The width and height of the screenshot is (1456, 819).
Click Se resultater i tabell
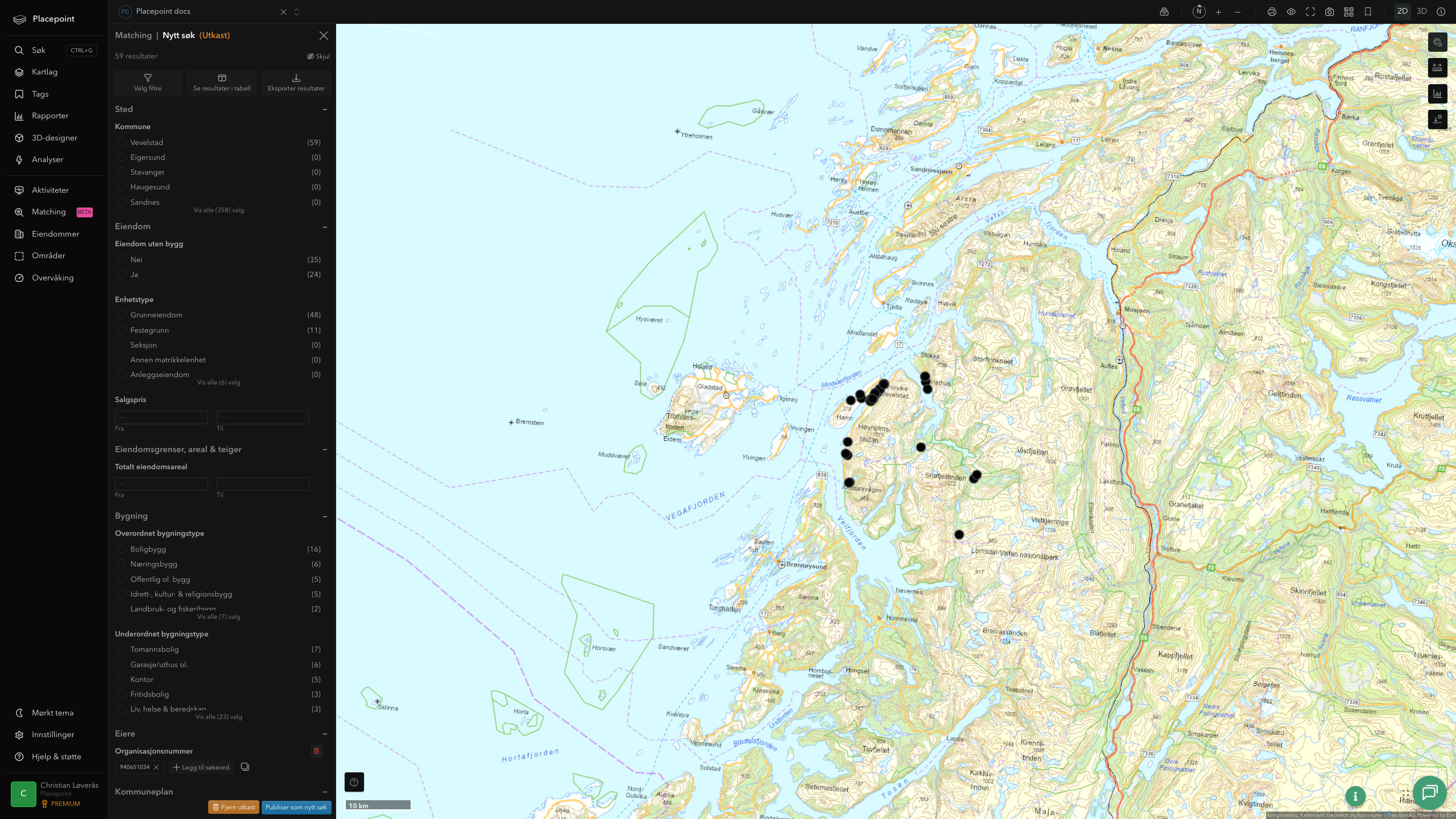click(x=222, y=83)
